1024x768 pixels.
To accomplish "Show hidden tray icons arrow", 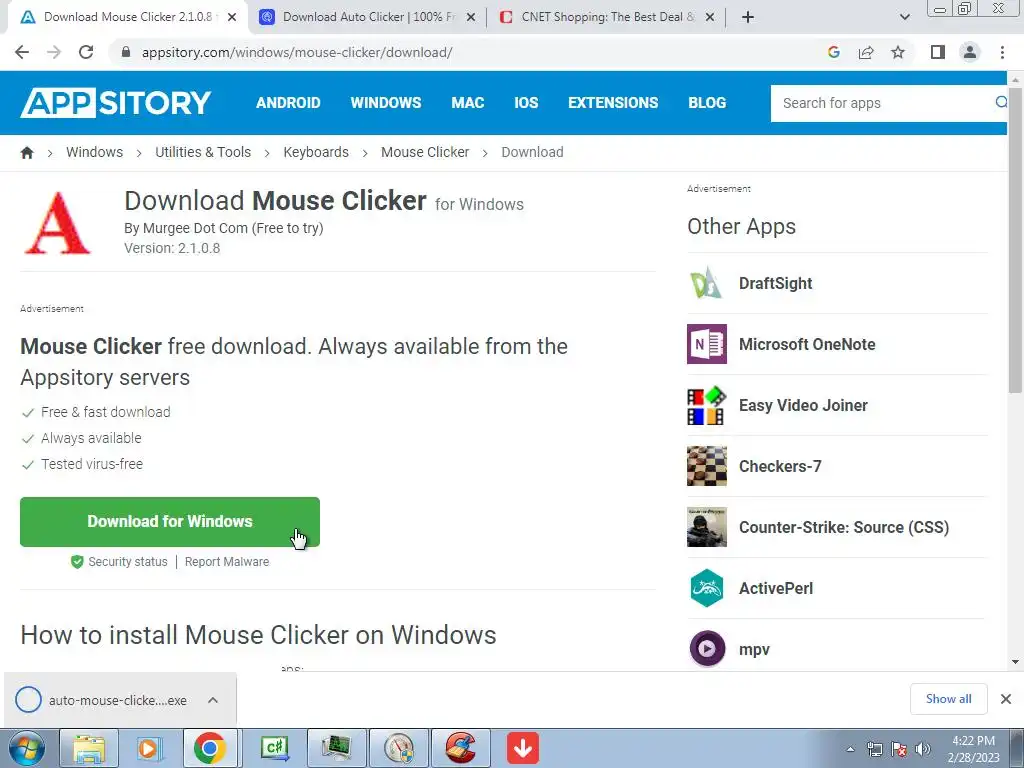I will [850, 749].
